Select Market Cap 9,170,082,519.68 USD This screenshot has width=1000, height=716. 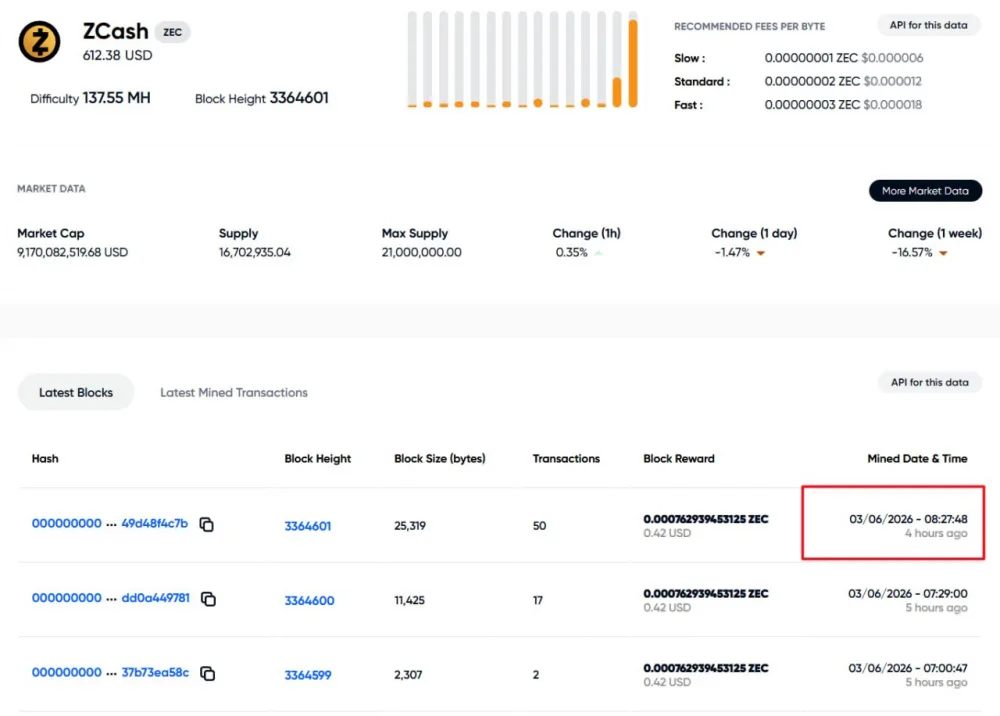(x=73, y=252)
